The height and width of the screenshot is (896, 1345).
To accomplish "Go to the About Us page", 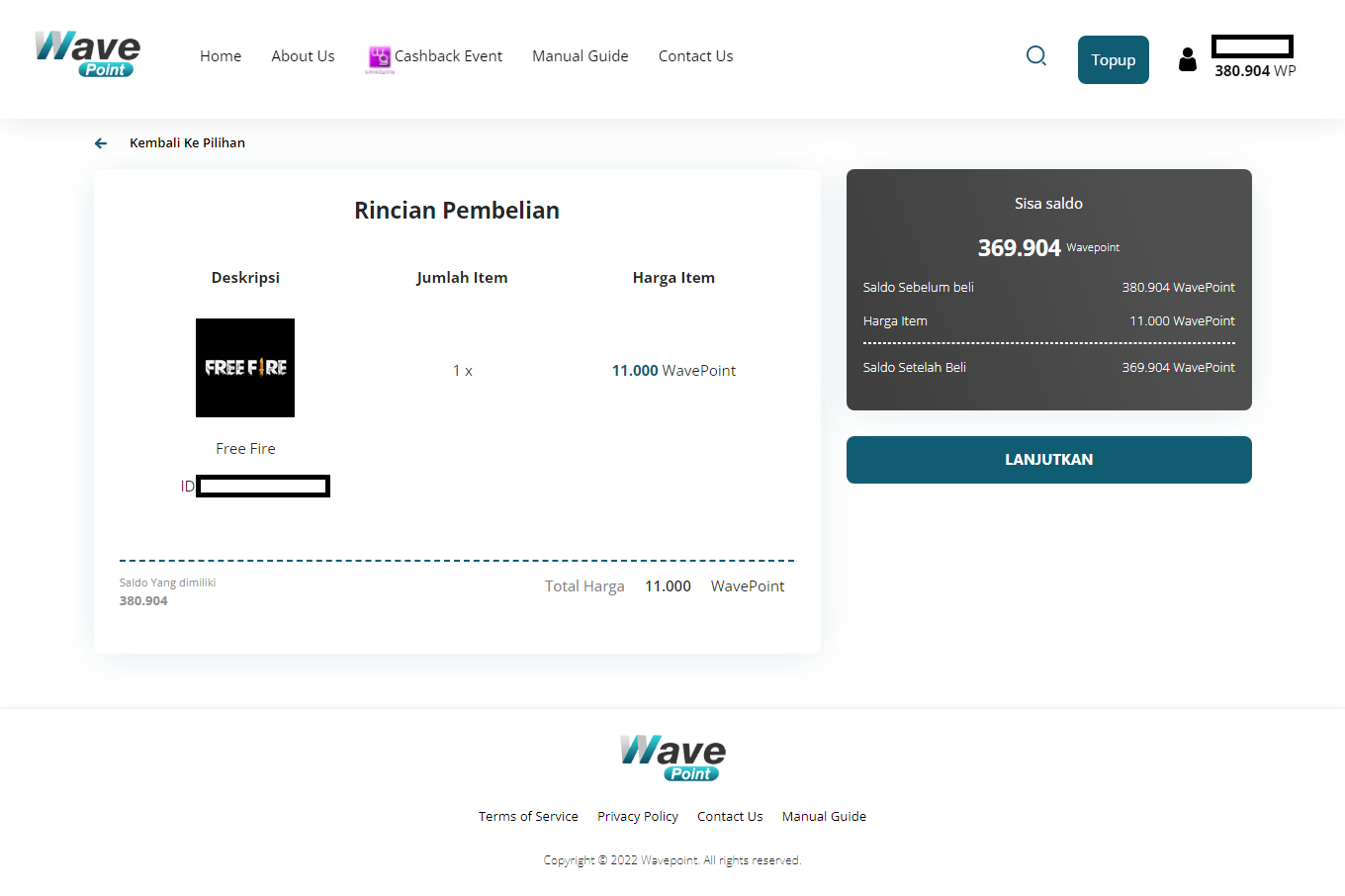I will point(303,56).
